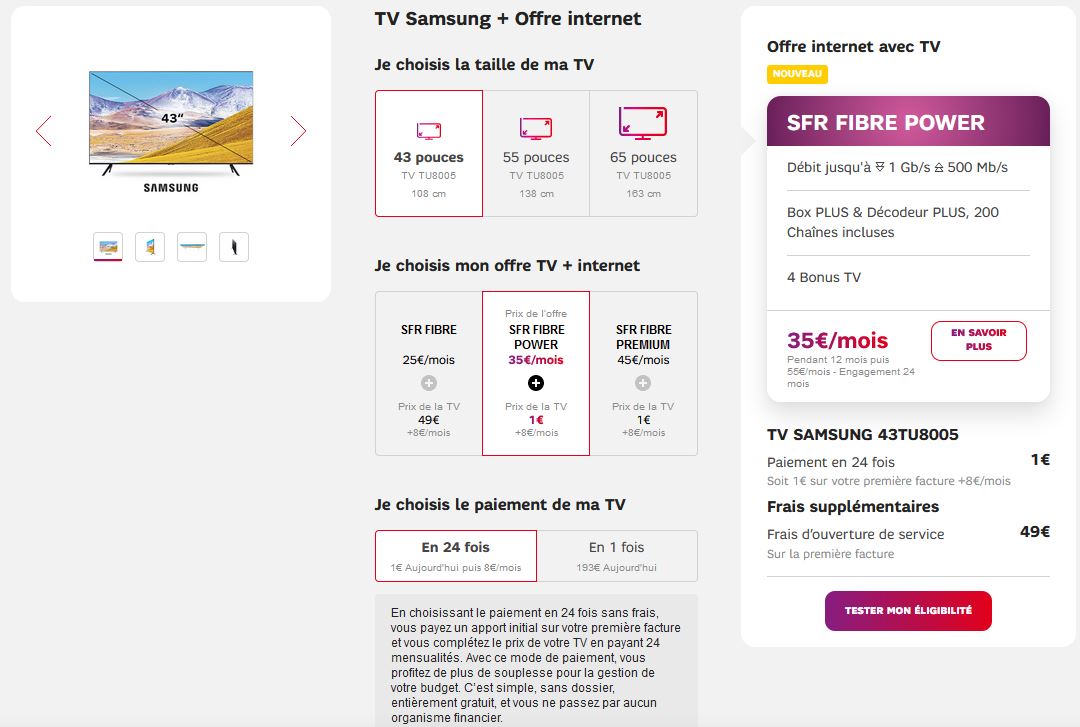Click the EN SAVOIR PLUS button

pyautogui.click(x=978, y=340)
